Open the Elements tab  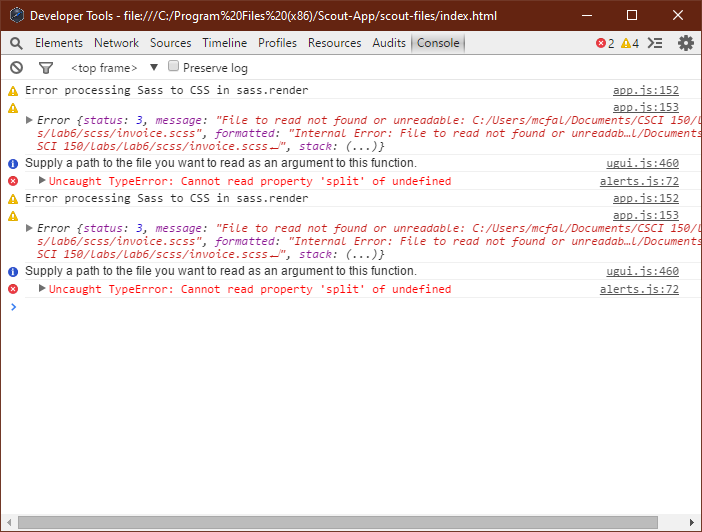59,43
